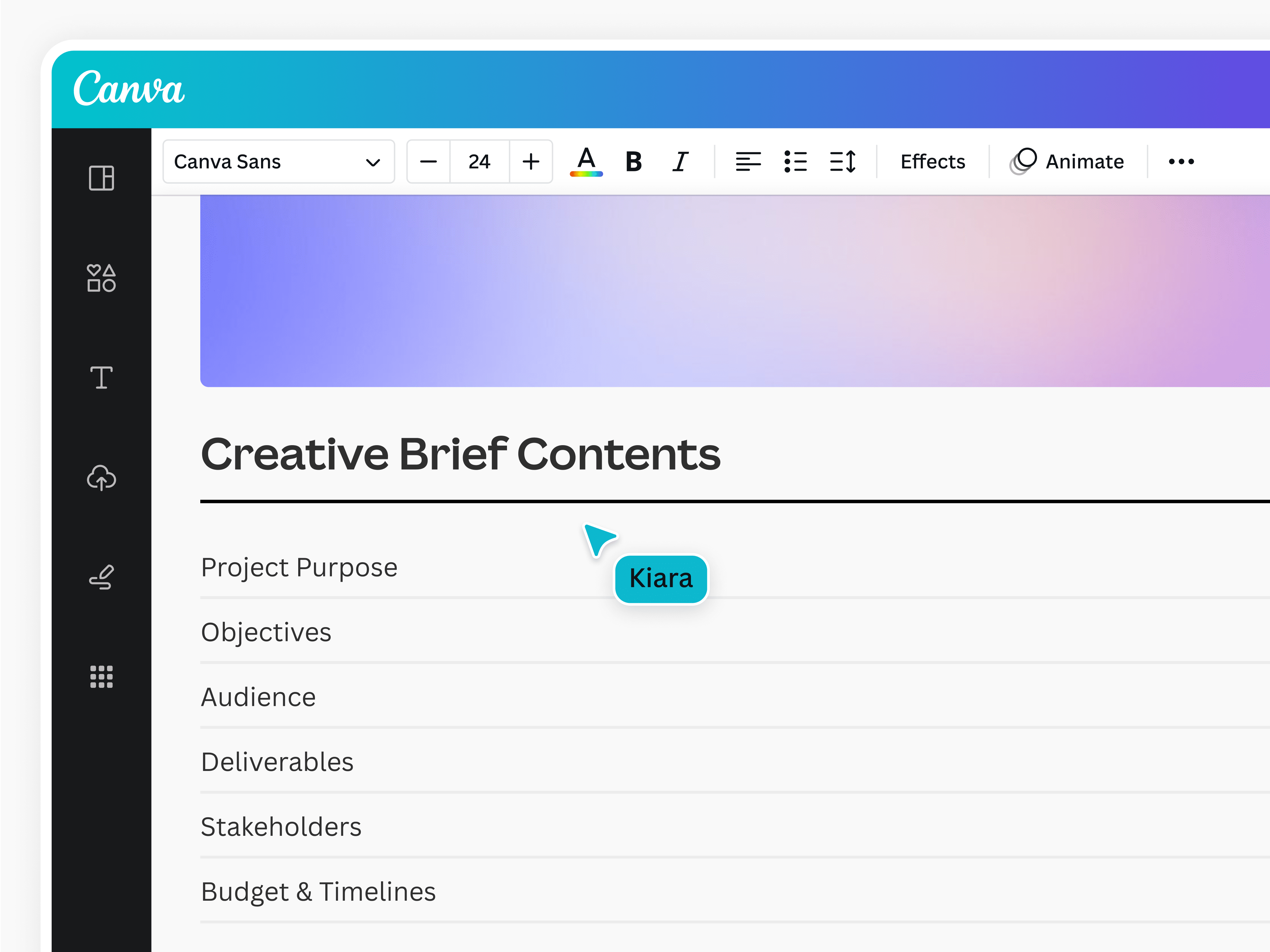
Task: Click the bulleted list icon
Action: [x=796, y=161]
